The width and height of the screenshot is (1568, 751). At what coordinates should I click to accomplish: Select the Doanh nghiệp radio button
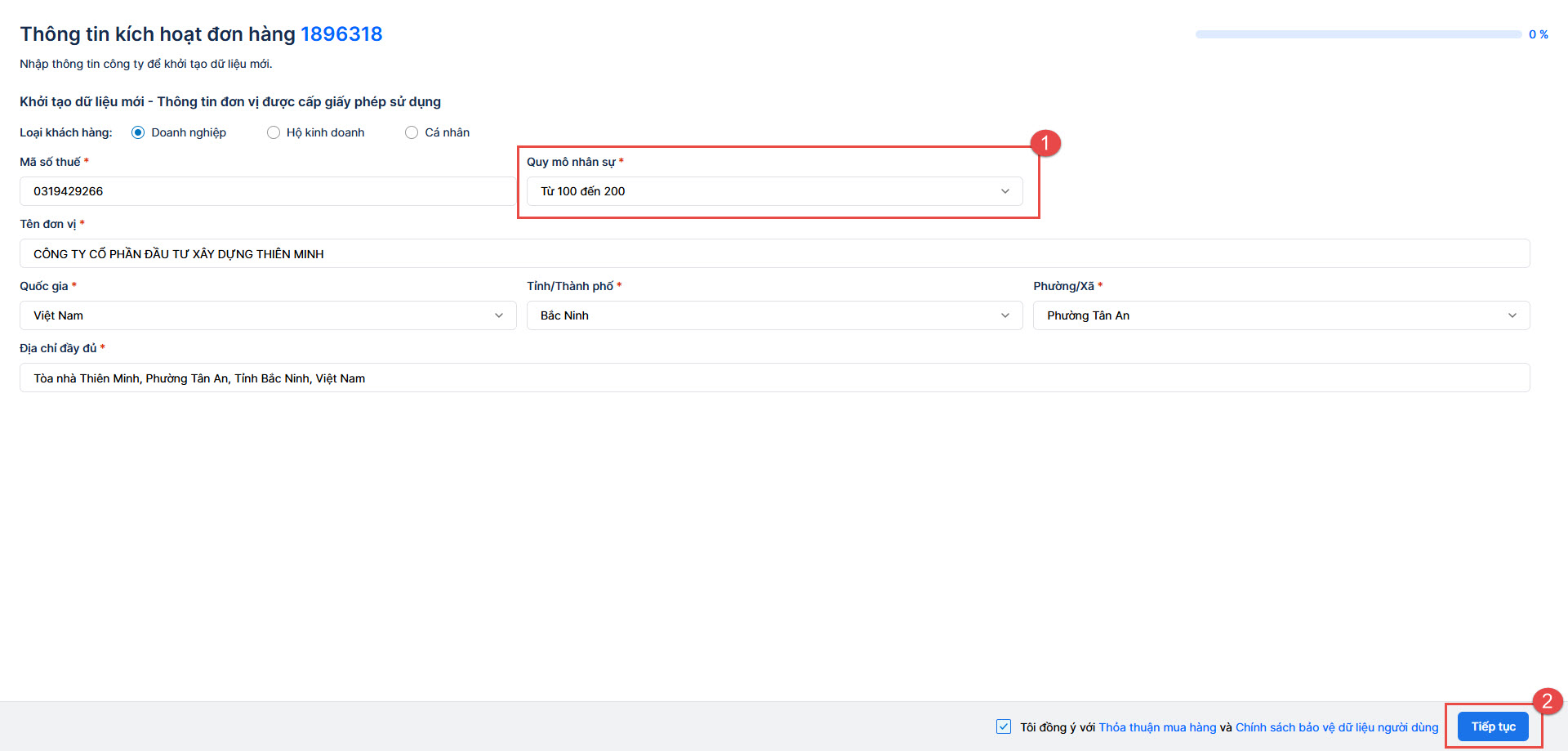(138, 132)
